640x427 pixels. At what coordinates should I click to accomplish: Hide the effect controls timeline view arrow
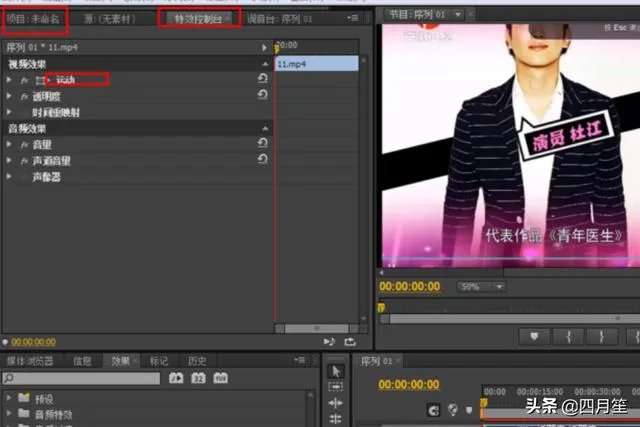pyautogui.click(x=264, y=47)
